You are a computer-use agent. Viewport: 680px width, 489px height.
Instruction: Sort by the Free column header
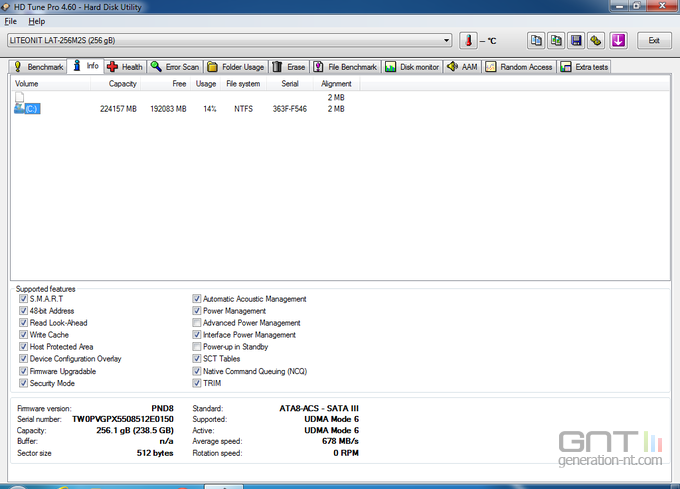166,84
